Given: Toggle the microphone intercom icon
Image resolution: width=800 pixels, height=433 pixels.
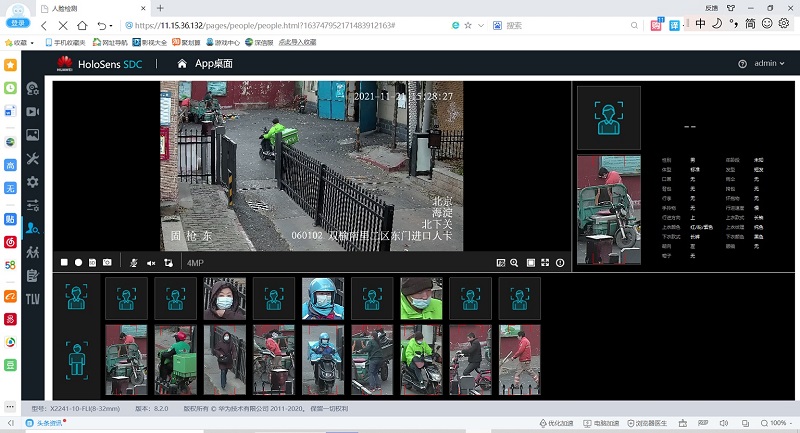Looking at the screenshot, I should [x=135, y=263].
